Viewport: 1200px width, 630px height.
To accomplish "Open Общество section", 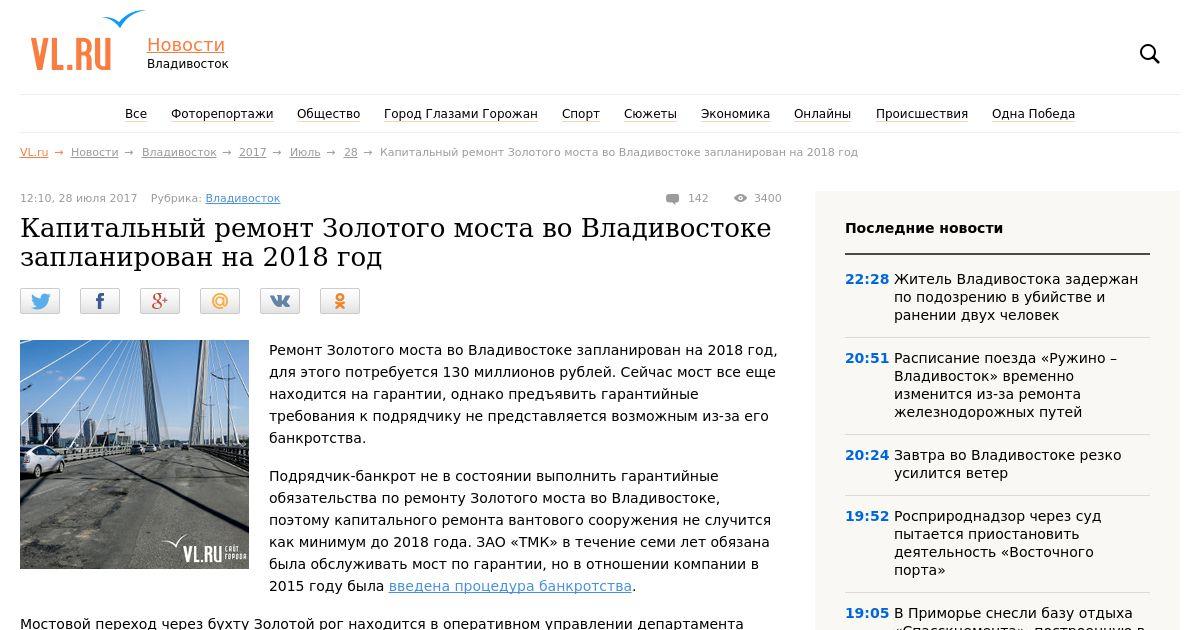I will (x=328, y=114).
